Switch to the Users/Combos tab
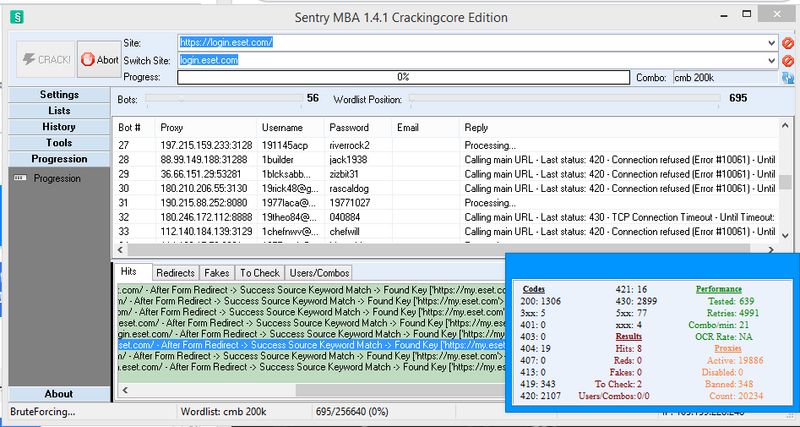The image size is (800, 427). pos(319,273)
